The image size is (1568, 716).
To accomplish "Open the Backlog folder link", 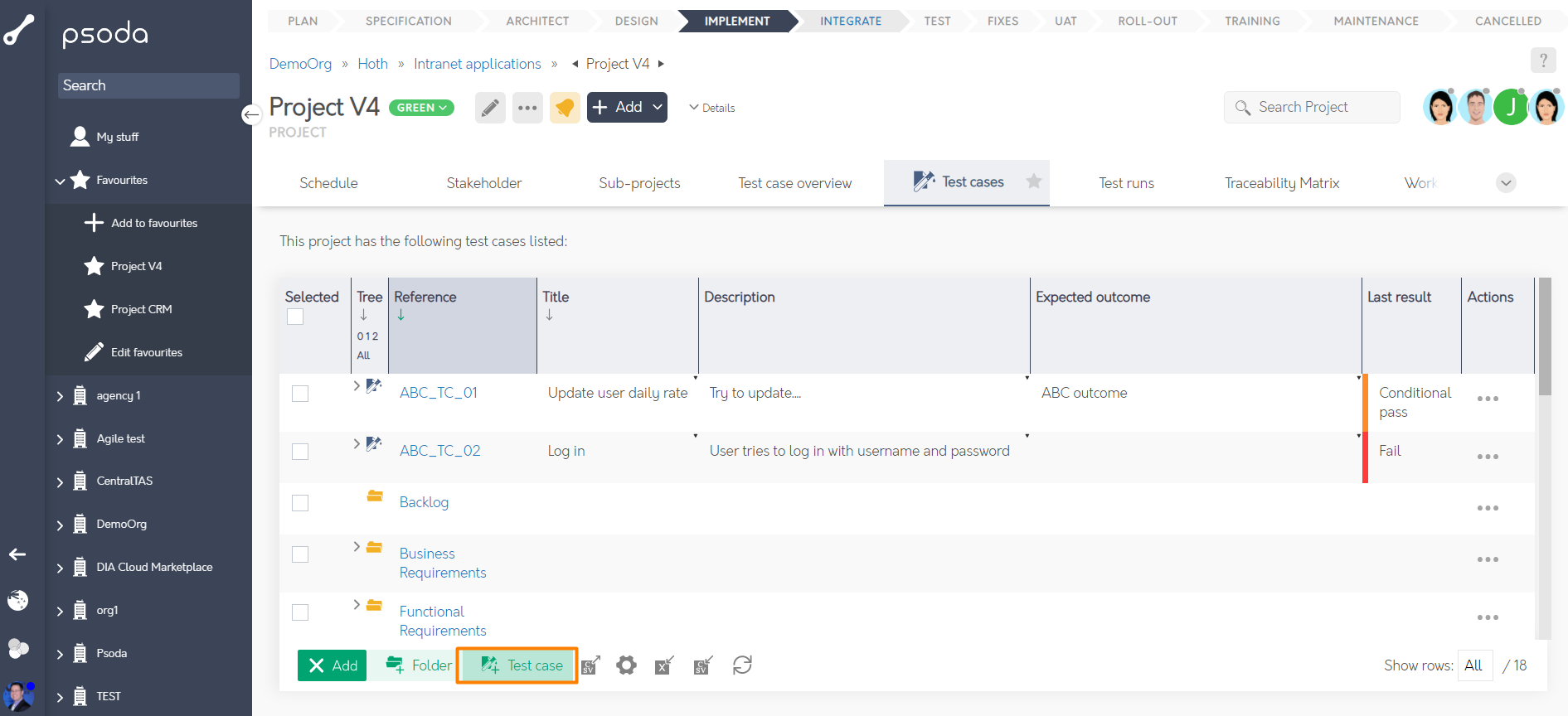I will [x=424, y=502].
